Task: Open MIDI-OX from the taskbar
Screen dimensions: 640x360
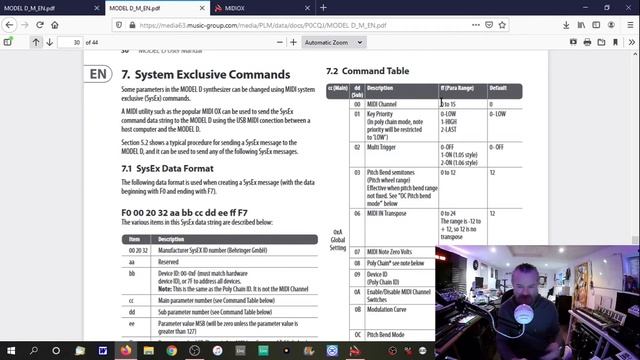Action: tap(355, 351)
